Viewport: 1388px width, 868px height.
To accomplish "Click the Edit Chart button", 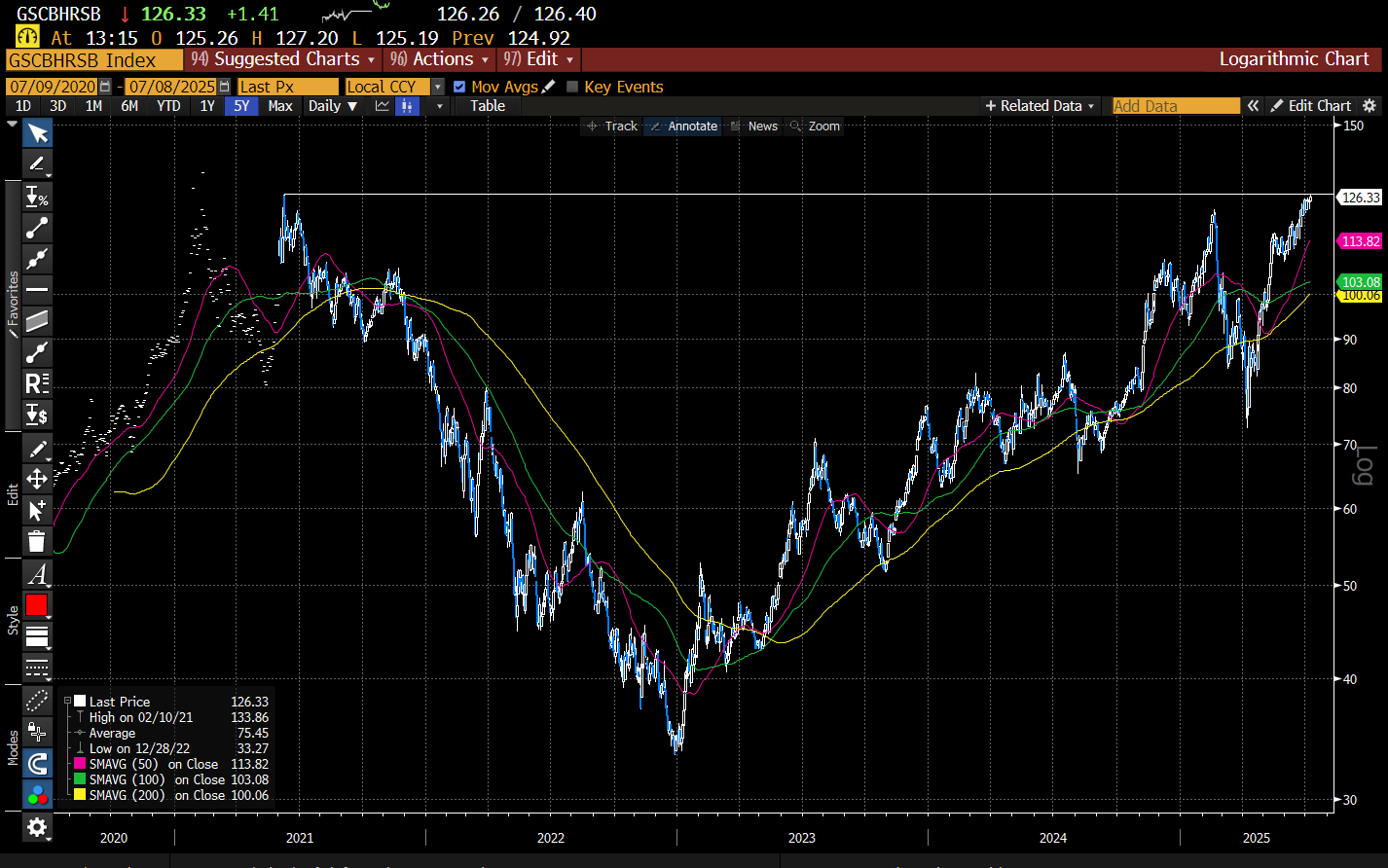I will pos(1311,106).
